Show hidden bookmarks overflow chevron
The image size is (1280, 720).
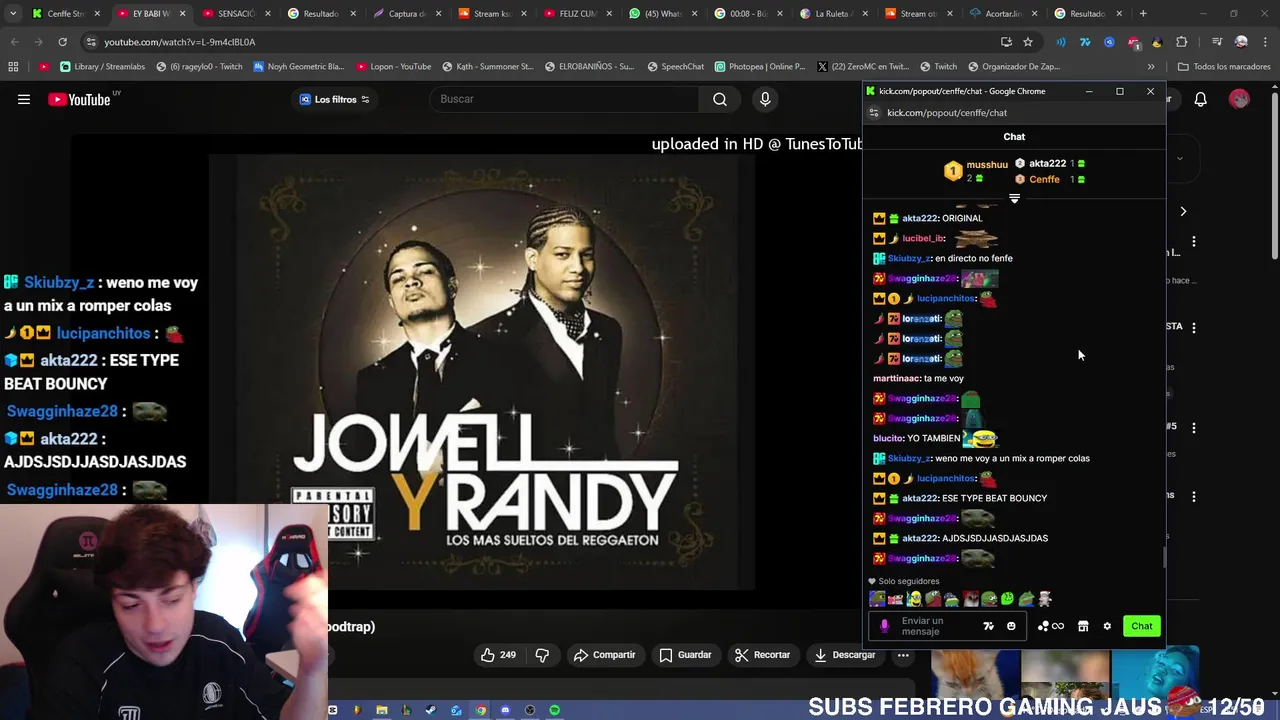pyautogui.click(x=1151, y=67)
